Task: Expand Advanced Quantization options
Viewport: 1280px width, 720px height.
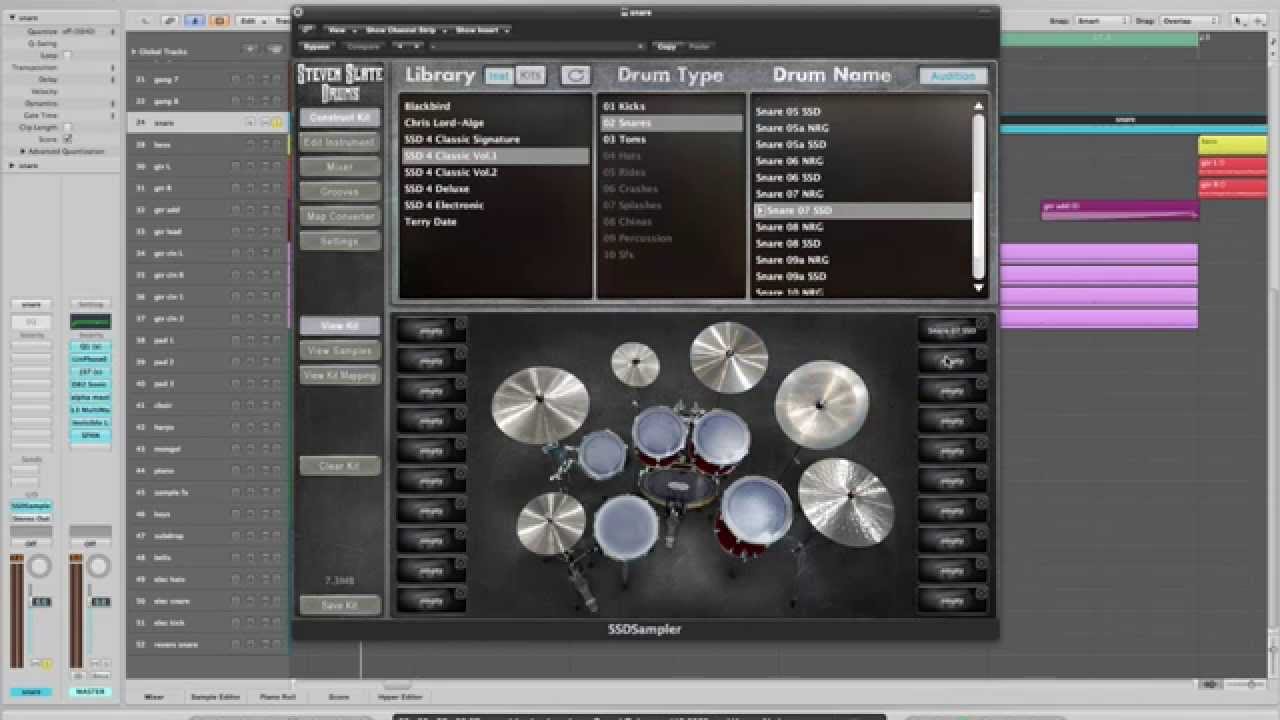Action: [22, 151]
